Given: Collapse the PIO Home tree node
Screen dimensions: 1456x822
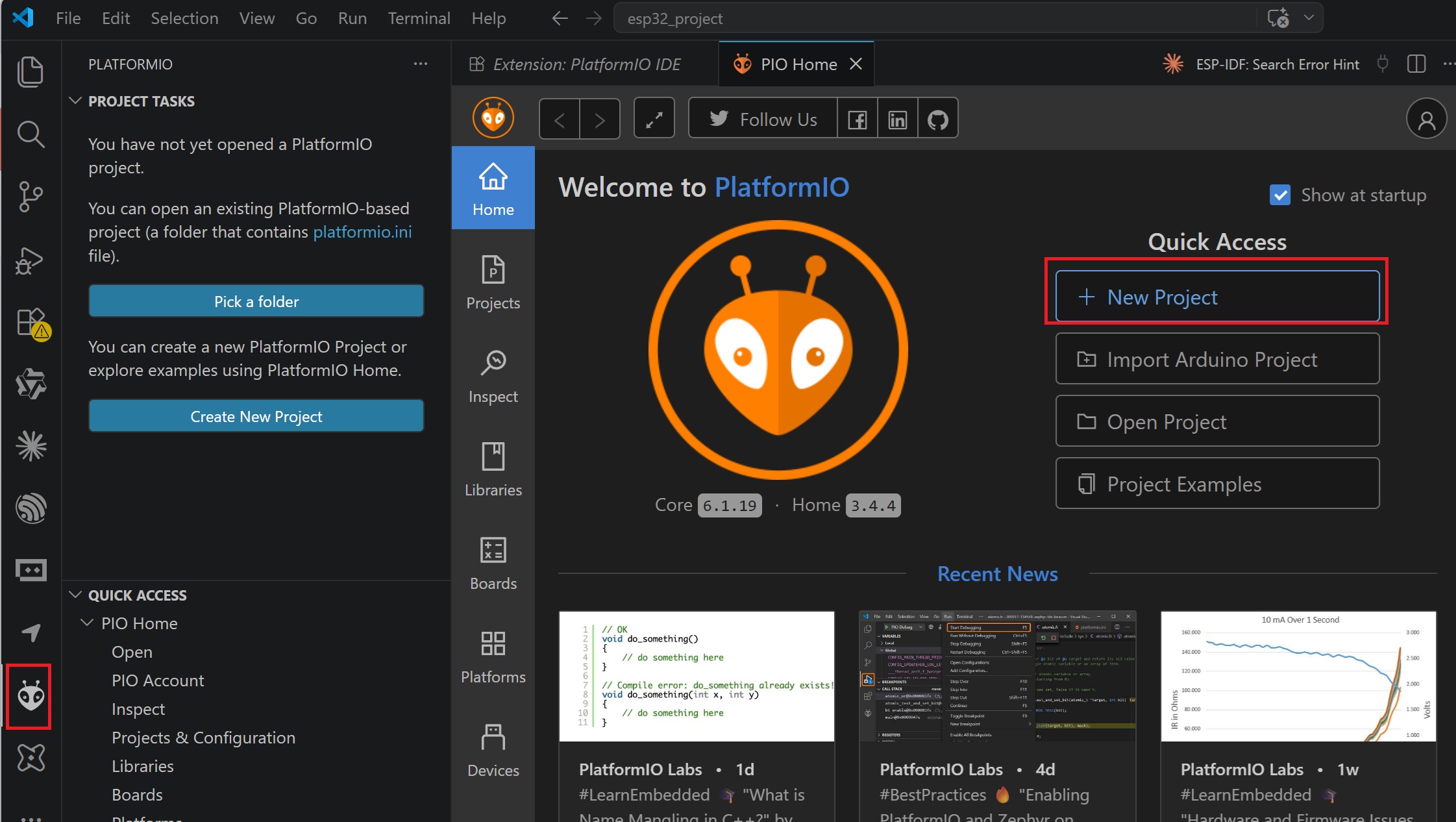Looking at the screenshot, I should tap(87, 623).
